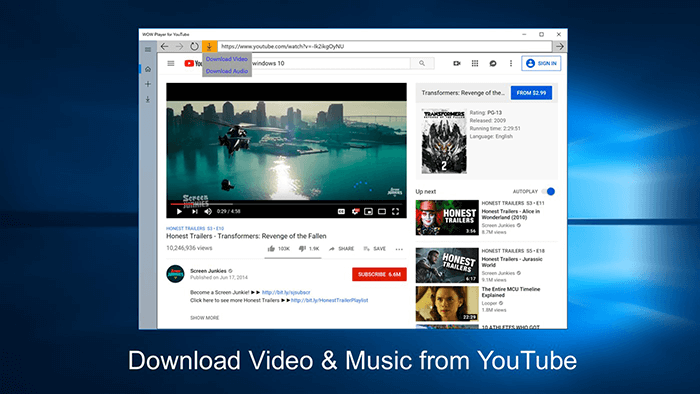Open Home in the left sidebar
This screenshot has width=700, height=394.
148,69
